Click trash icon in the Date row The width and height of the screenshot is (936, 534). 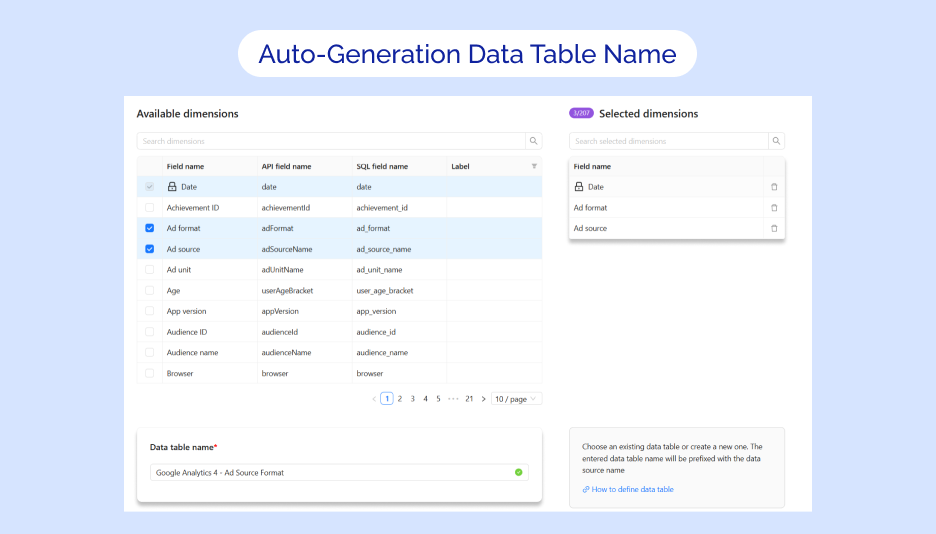coord(774,187)
